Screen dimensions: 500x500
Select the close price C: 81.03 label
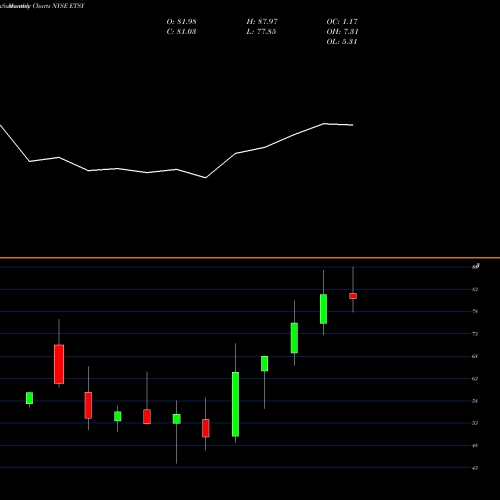pyautogui.click(x=181, y=32)
